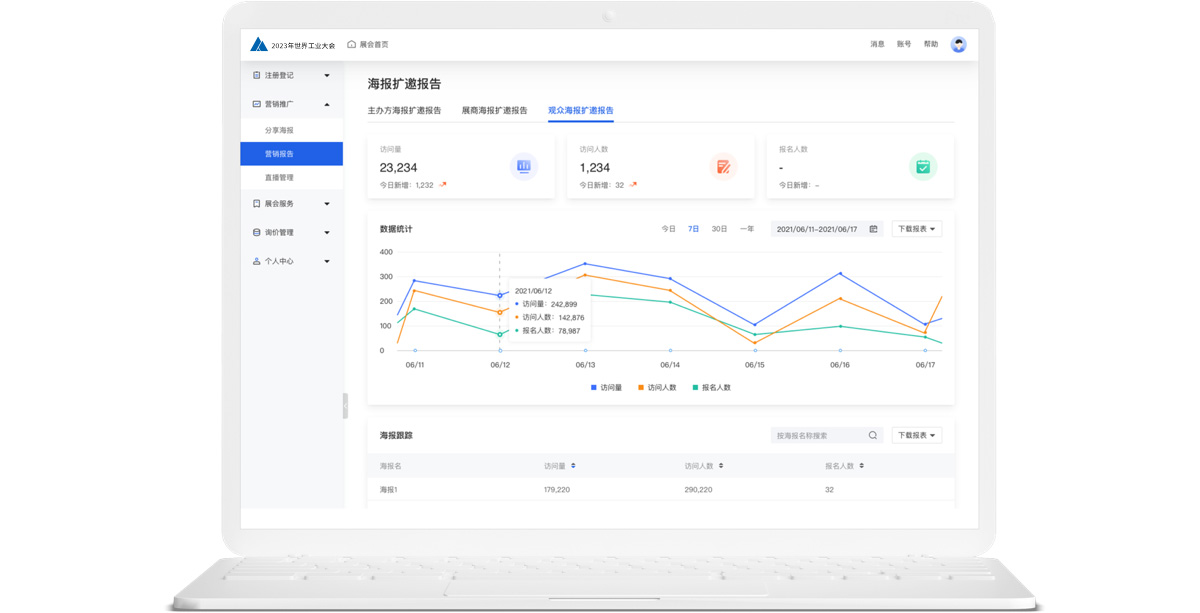1200x613 pixels.
Task: Expand the 个人中心 sidebar menu
Action: [x=327, y=262]
